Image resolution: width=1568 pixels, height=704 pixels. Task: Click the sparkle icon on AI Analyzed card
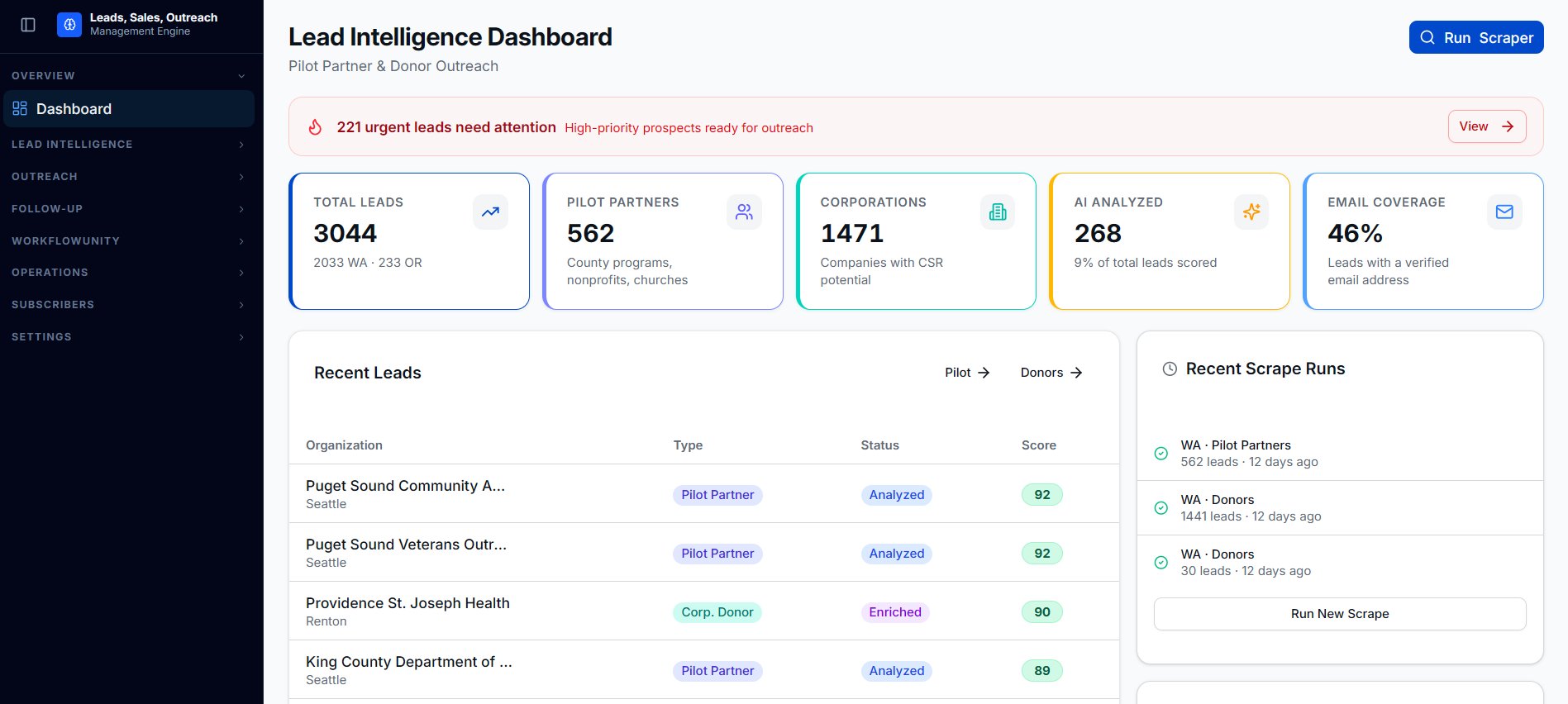click(x=1251, y=212)
